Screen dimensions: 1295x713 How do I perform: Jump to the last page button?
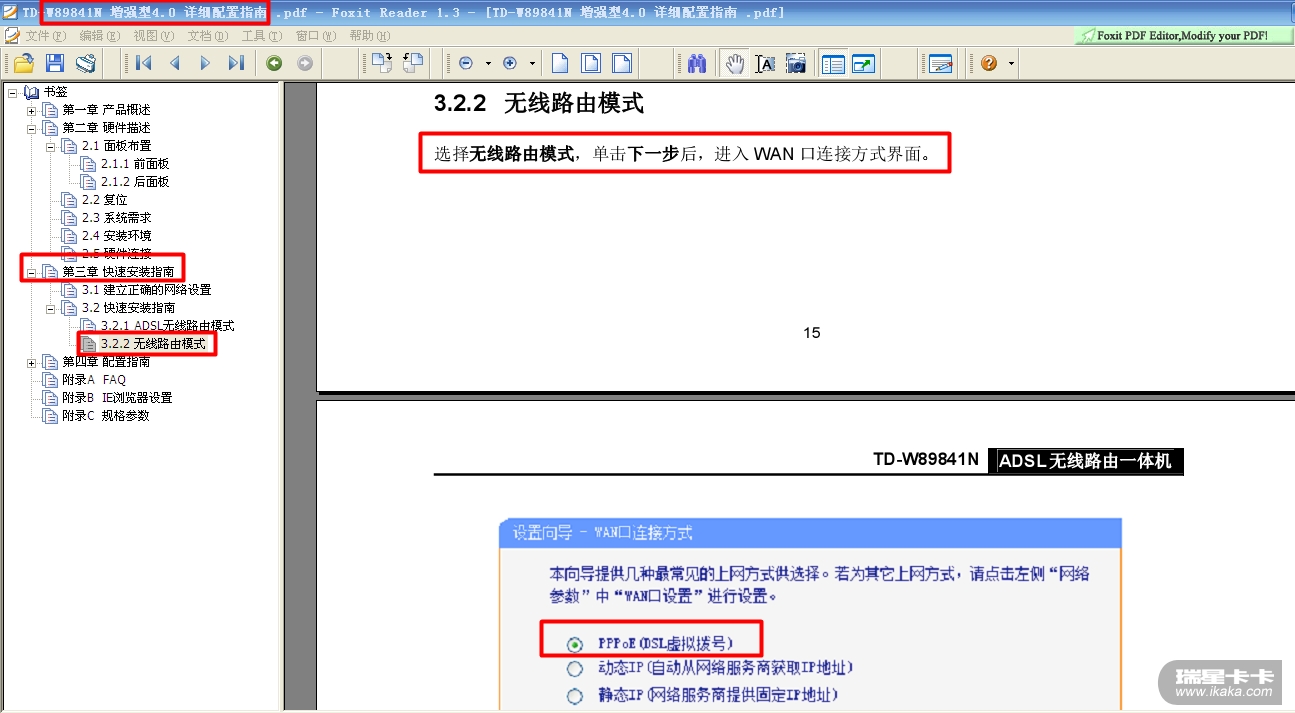coord(236,63)
